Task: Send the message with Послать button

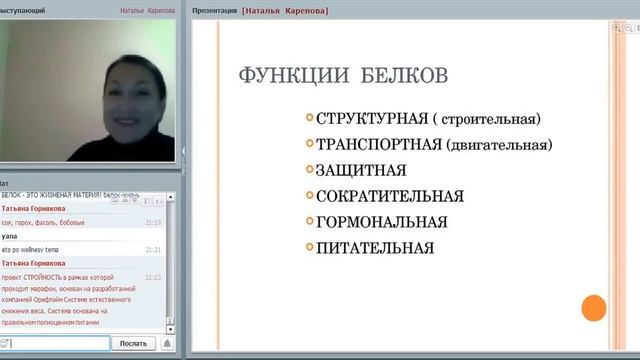Action: coord(133,343)
